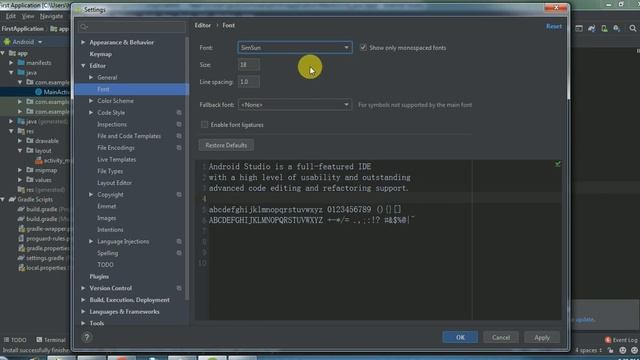This screenshot has height=360, width=640.
Task: Click the settings tree vertical scrollbar
Action: [187, 168]
